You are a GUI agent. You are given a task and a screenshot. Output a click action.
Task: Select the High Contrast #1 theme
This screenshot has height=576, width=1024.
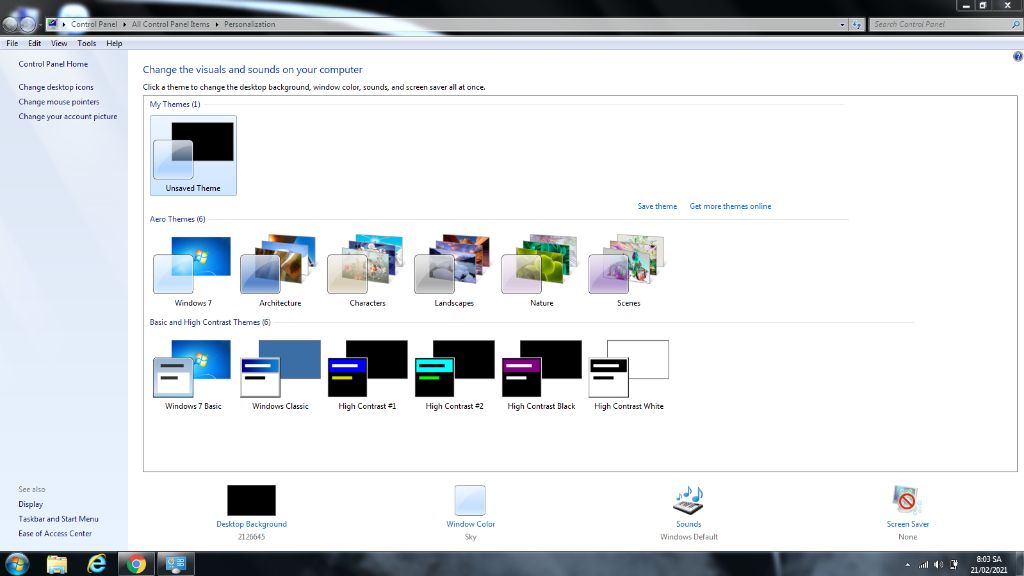(x=367, y=375)
